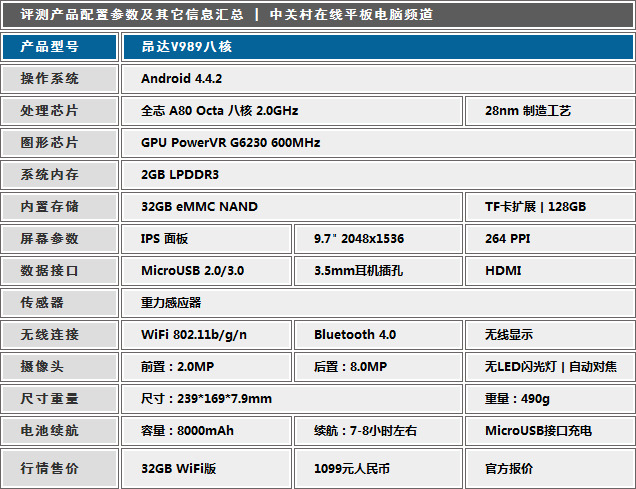The image size is (636, 489).
Task: Click the 3.5mm耳机插孔 cell
Action: pos(378,271)
